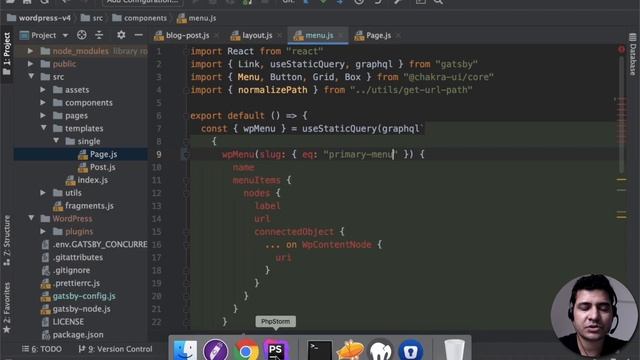Image resolution: width=640 pixels, height=360 pixels.
Task: Click the red error inspection indicator
Action: click(x=621, y=49)
